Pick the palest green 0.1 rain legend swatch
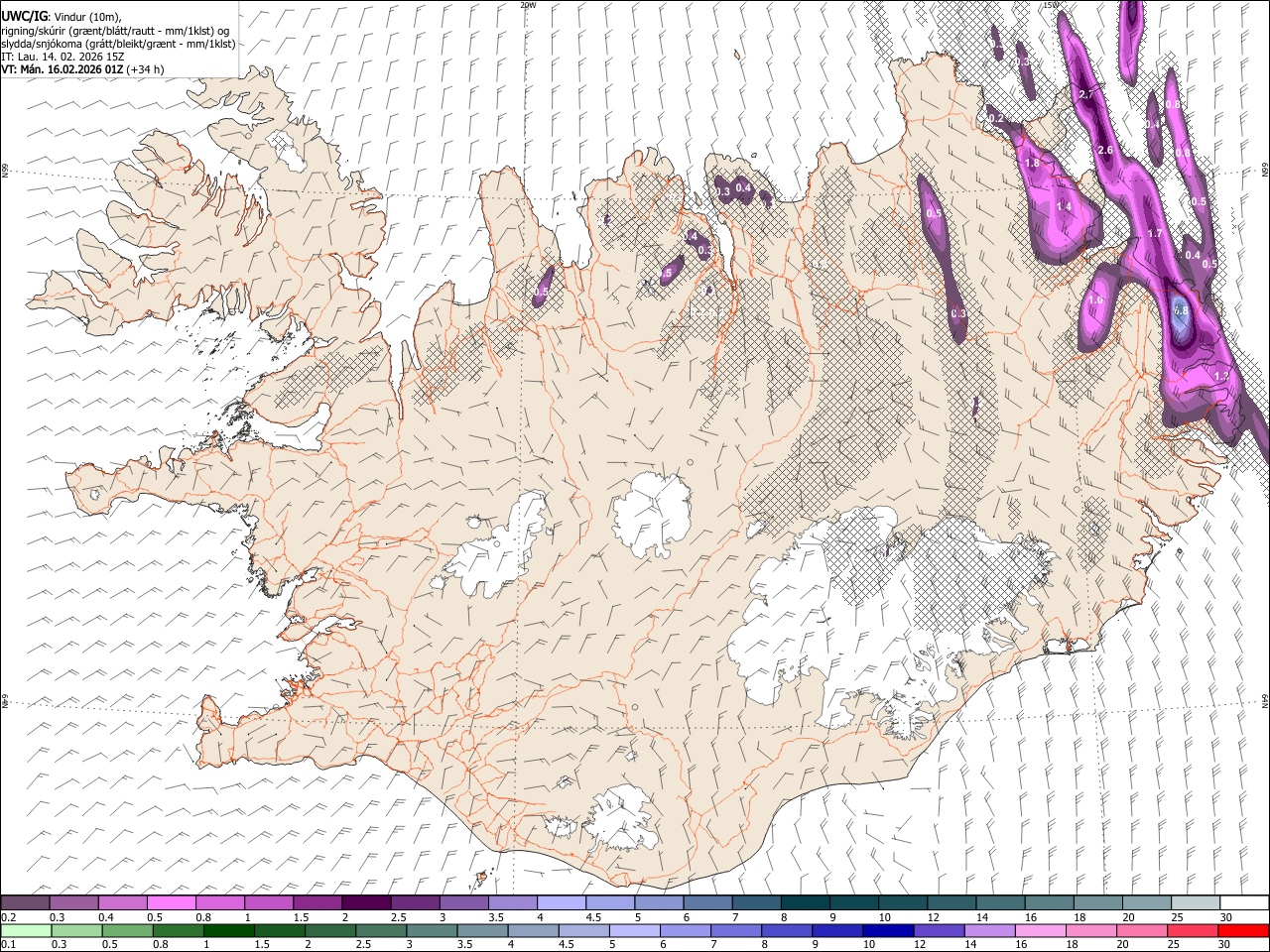1270x952 pixels. coord(25,930)
